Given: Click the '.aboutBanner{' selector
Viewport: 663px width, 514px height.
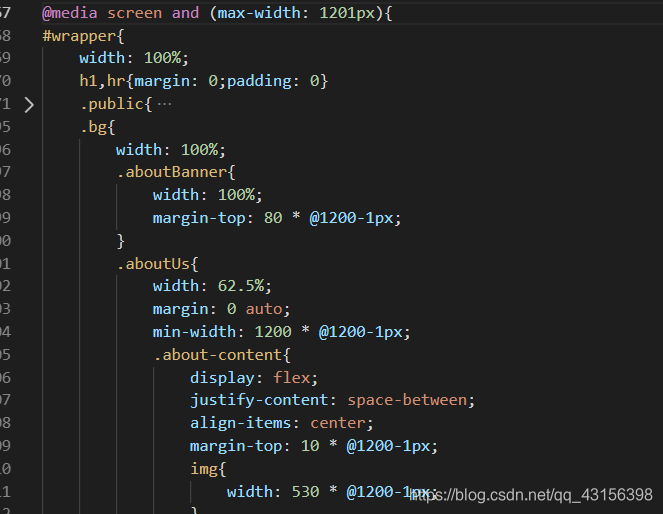Looking at the screenshot, I should [x=176, y=172].
